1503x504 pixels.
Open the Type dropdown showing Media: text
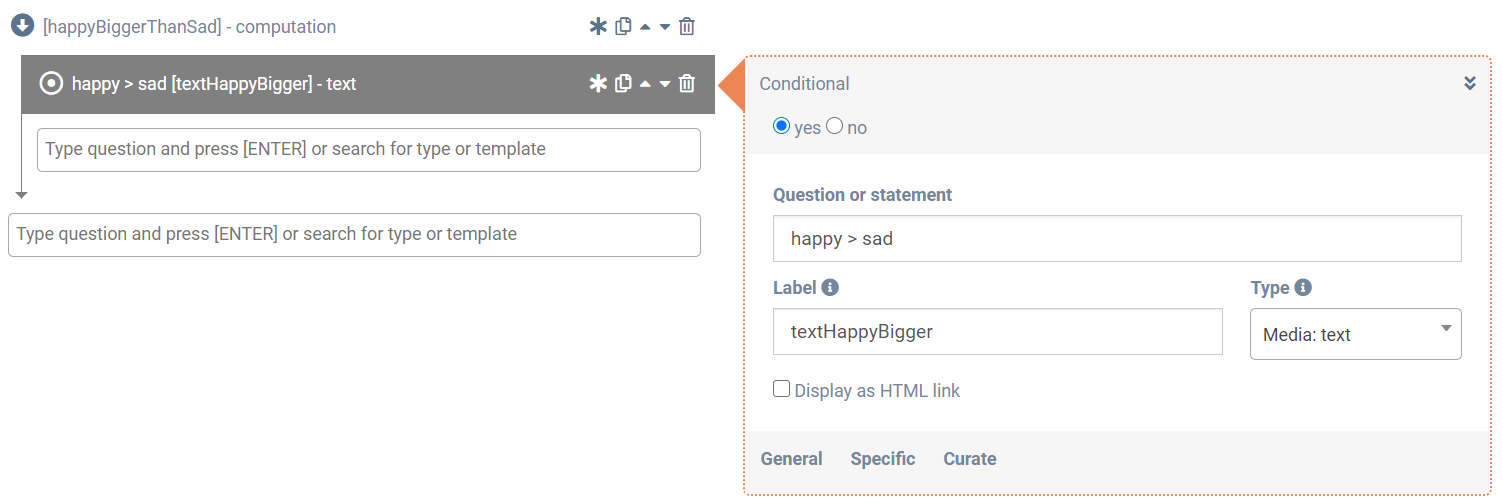tap(1355, 334)
